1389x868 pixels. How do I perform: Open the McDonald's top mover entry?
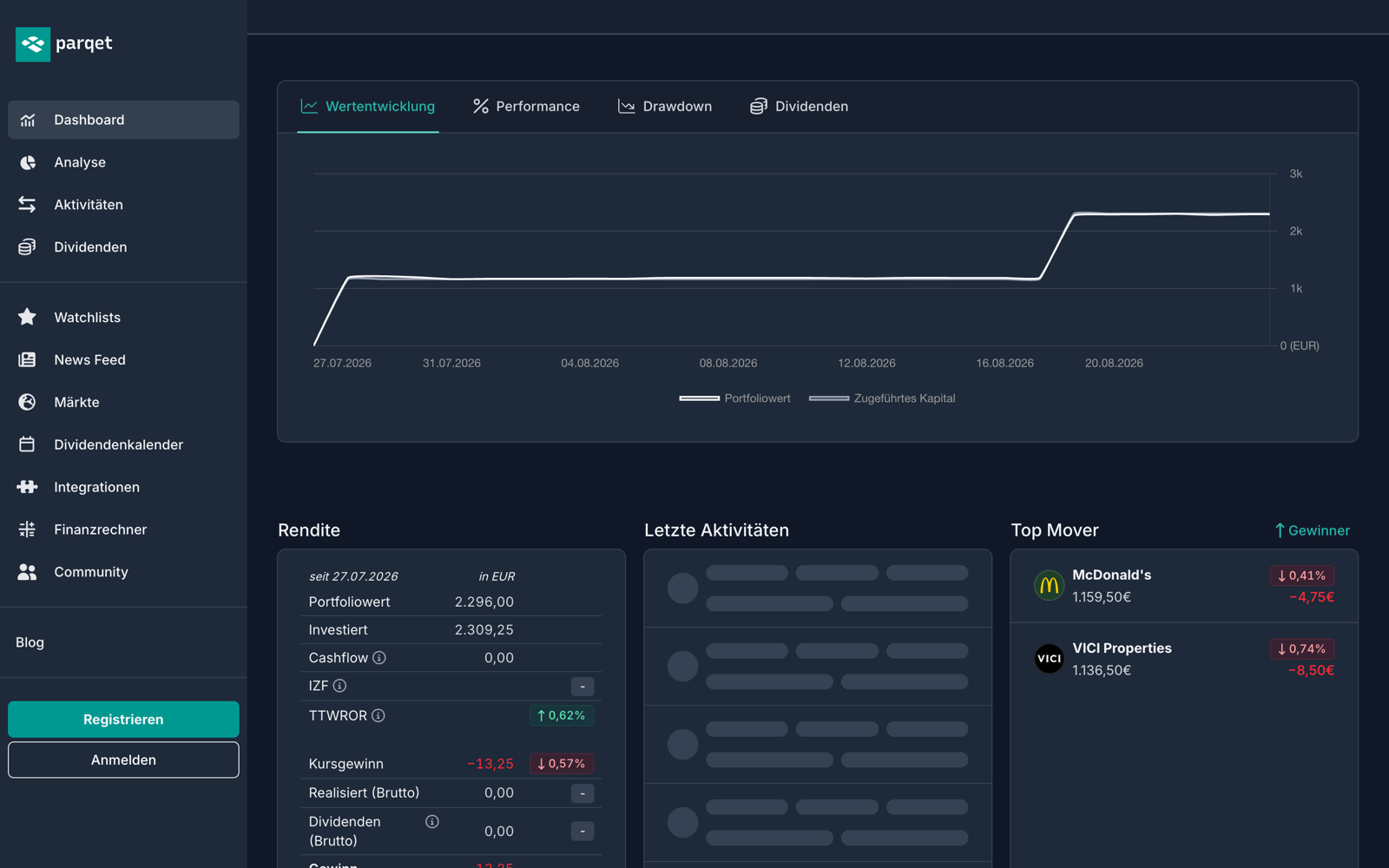click(x=1184, y=586)
